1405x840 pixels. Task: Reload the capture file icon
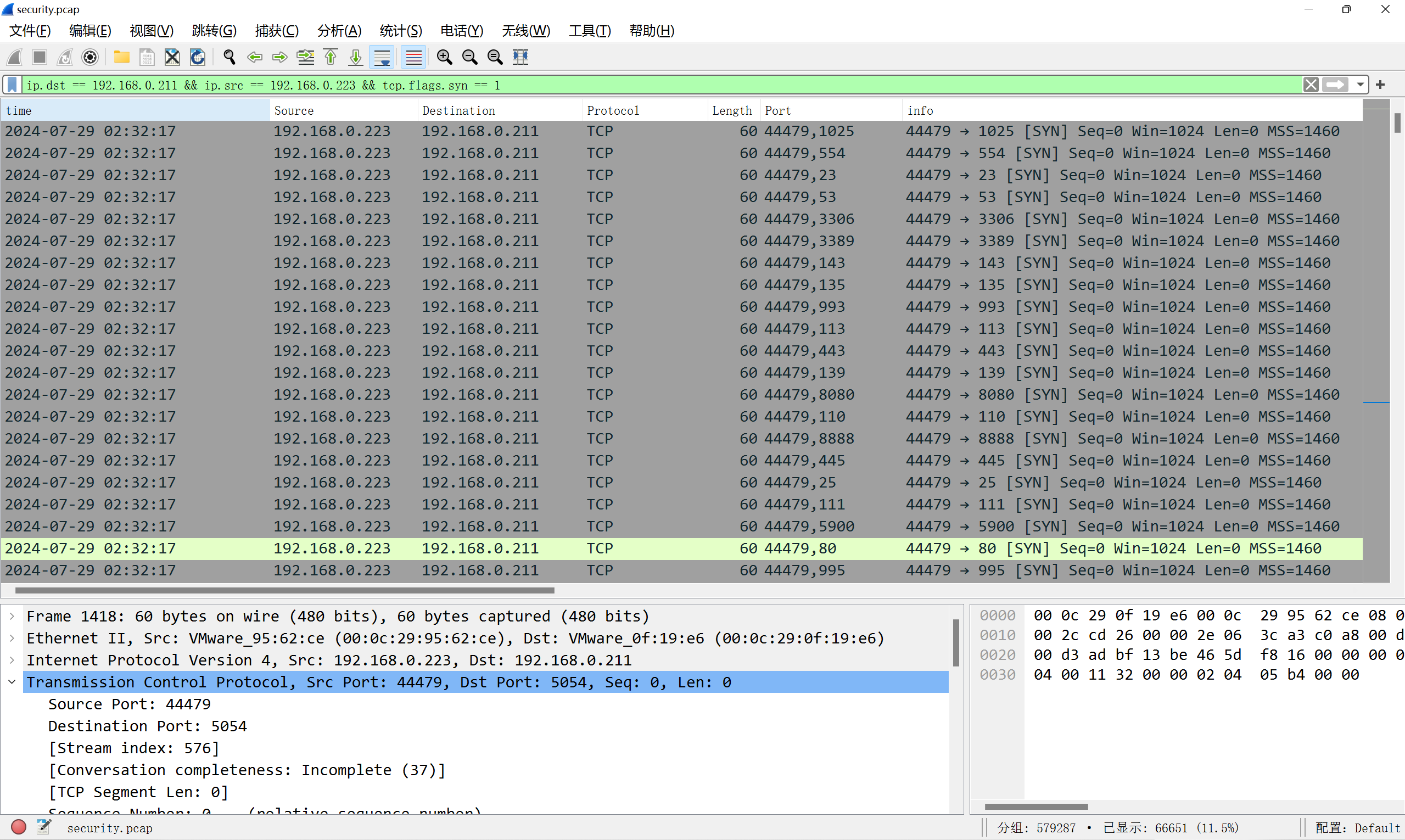(198, 57)
